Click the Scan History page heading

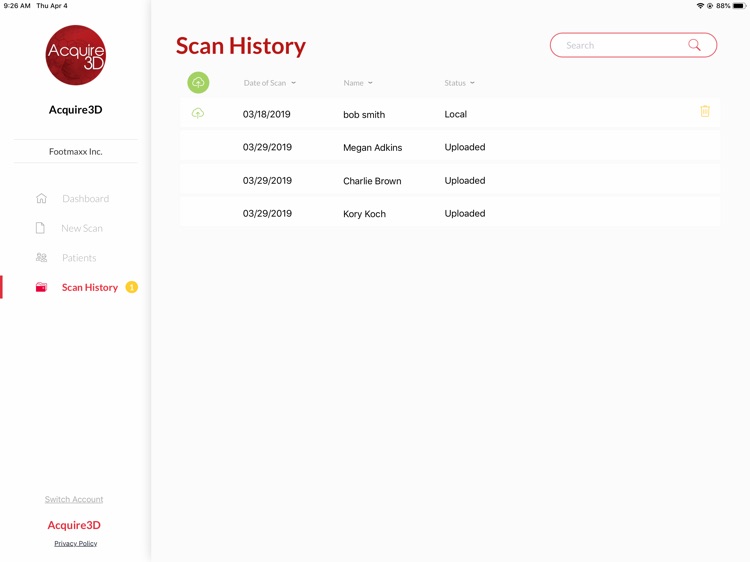coord(241,46)
